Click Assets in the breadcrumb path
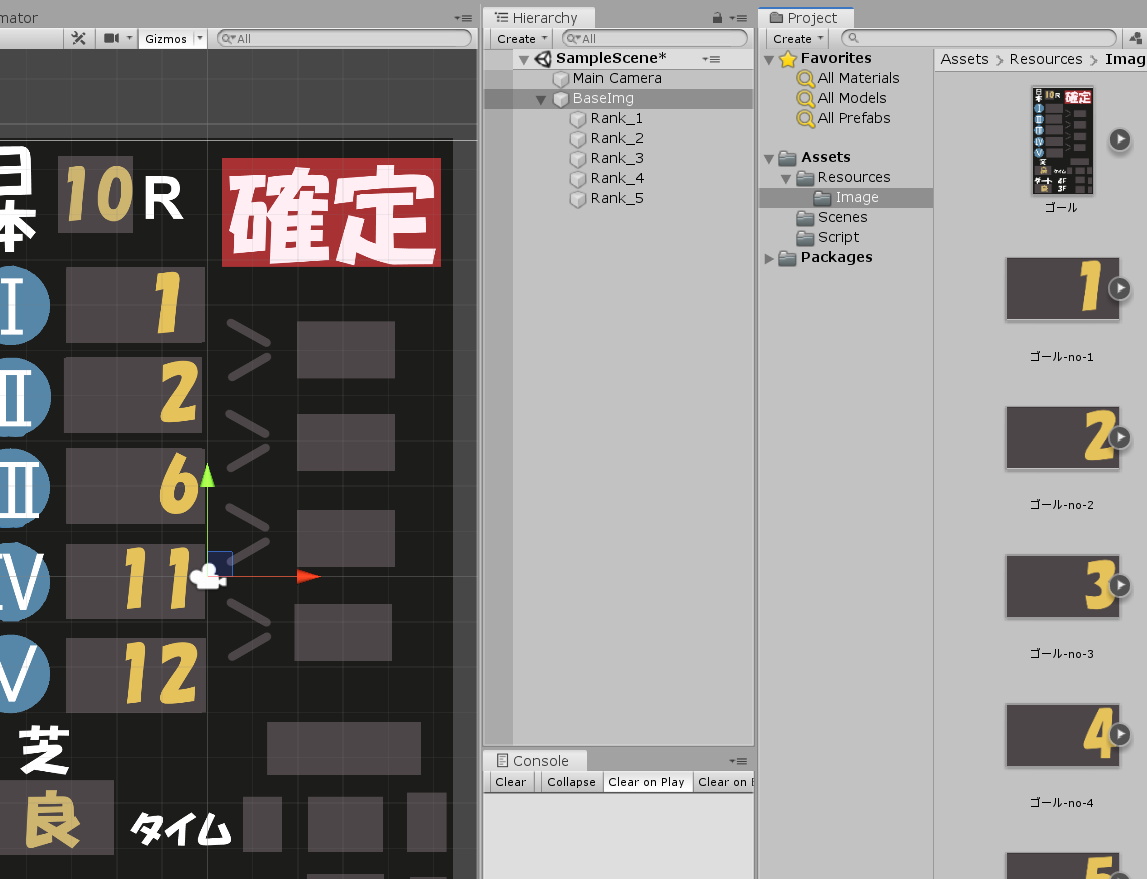The image size is (1147, 879). [x=964, y=59]
